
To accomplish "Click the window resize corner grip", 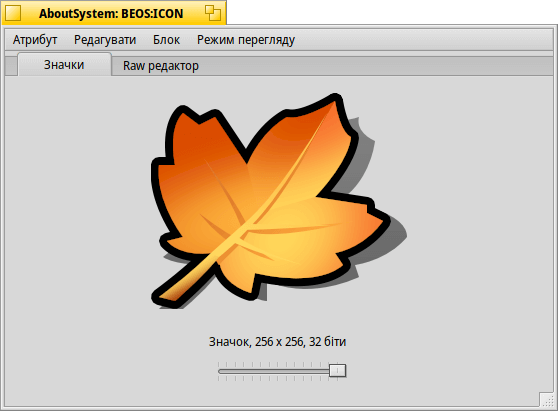I will tap(546, 399).
